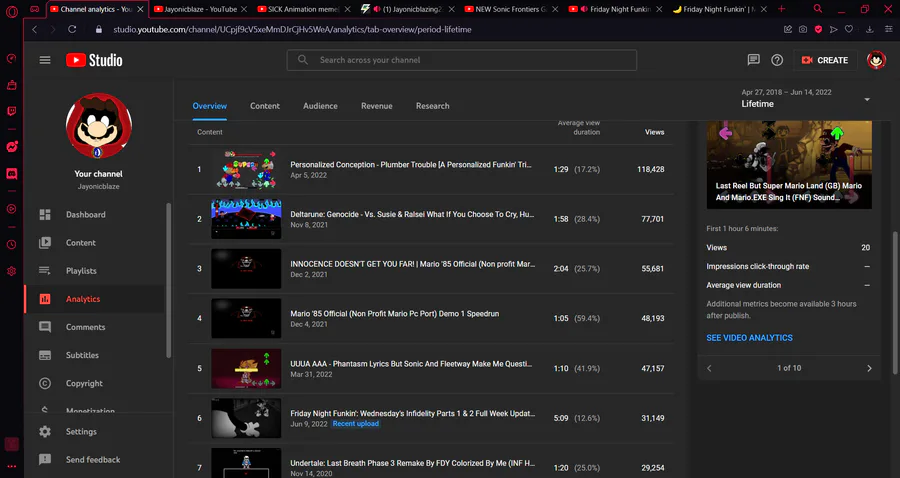
Task: Reload the page
Action: (72, 29)
